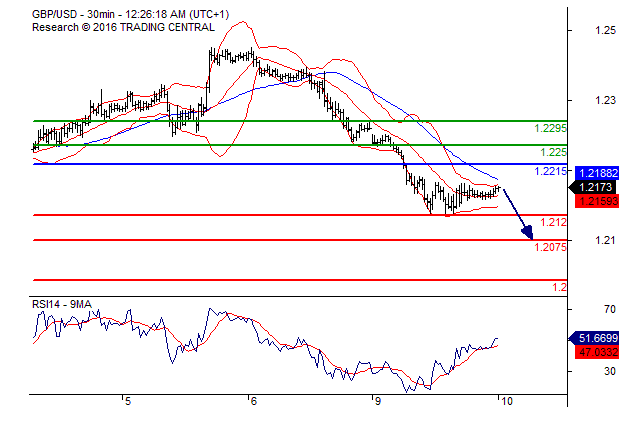Image resolution: width=641 pixels, height=426 pixels.
Task: Click date 6 on the time axis
Action: [x=253, y=401]
